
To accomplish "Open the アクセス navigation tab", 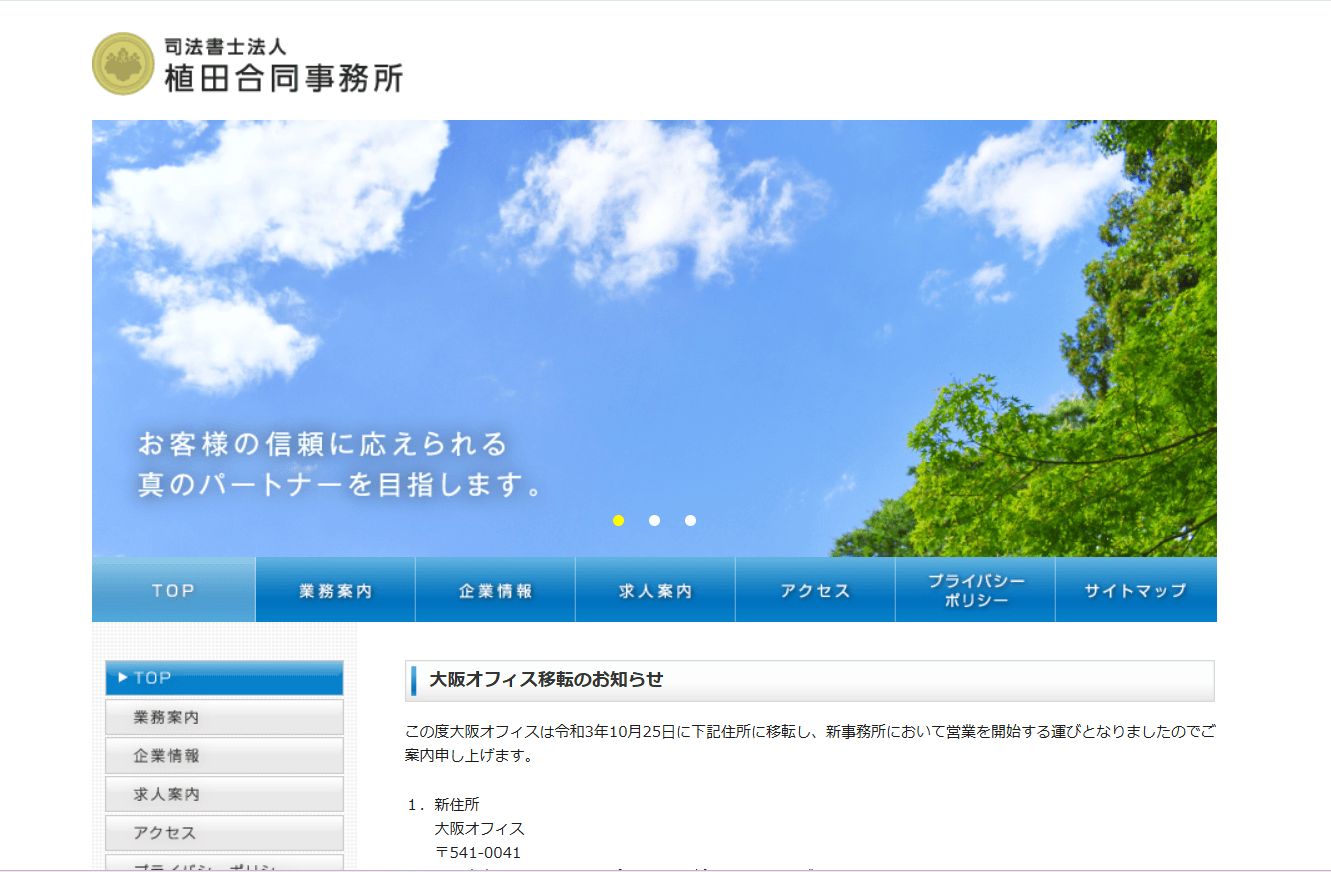I will 814,590.
